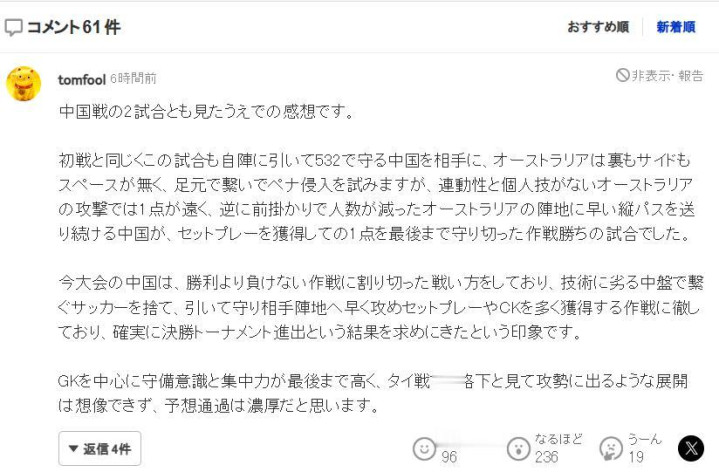719x472 pixels.
Task: Click the 236 reaction count number
Action: [x=547, y=457]
